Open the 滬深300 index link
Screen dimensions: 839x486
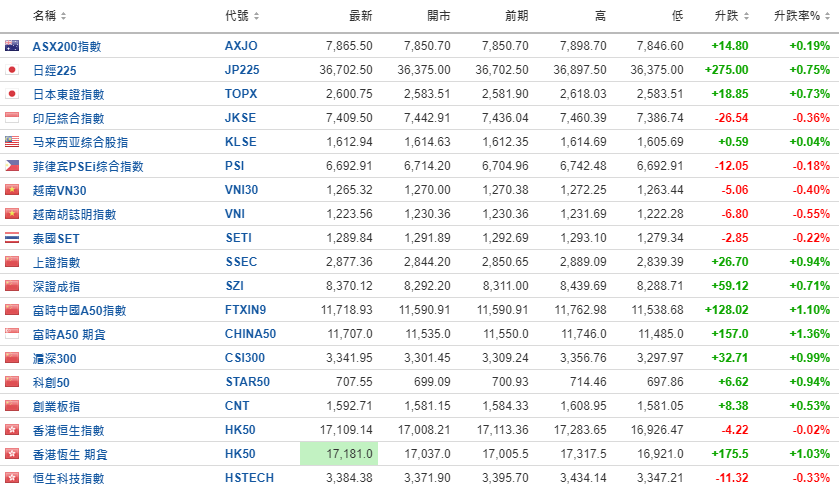click(x=54, y=358)
